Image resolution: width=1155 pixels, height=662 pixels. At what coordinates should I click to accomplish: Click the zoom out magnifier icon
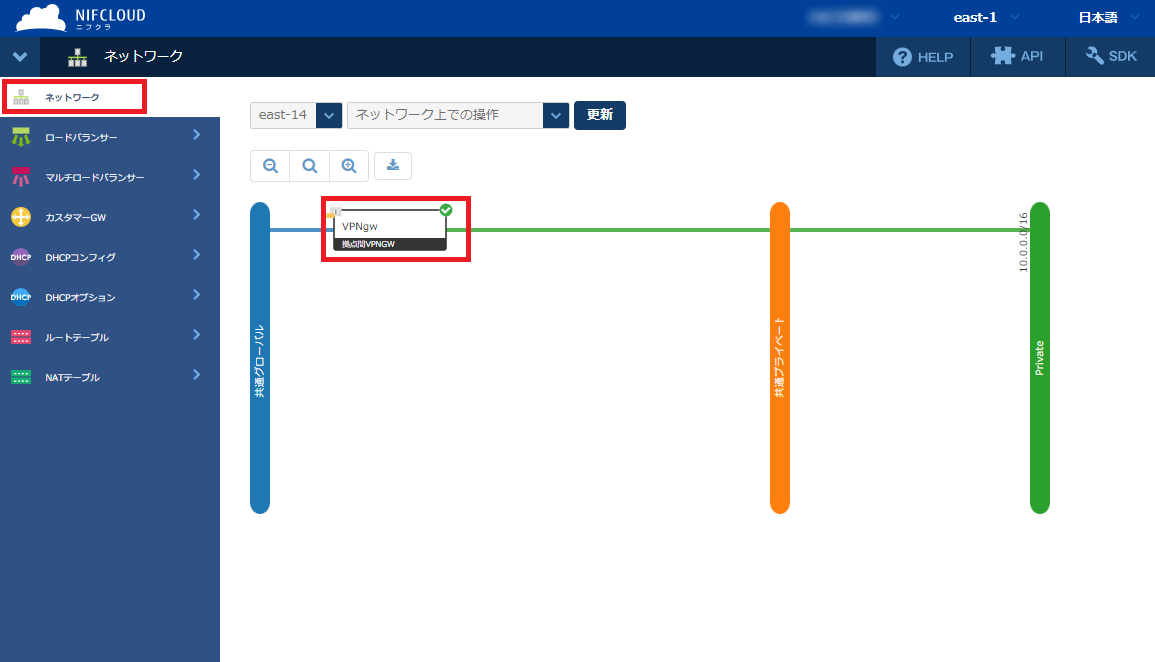[x=270, y=166]
